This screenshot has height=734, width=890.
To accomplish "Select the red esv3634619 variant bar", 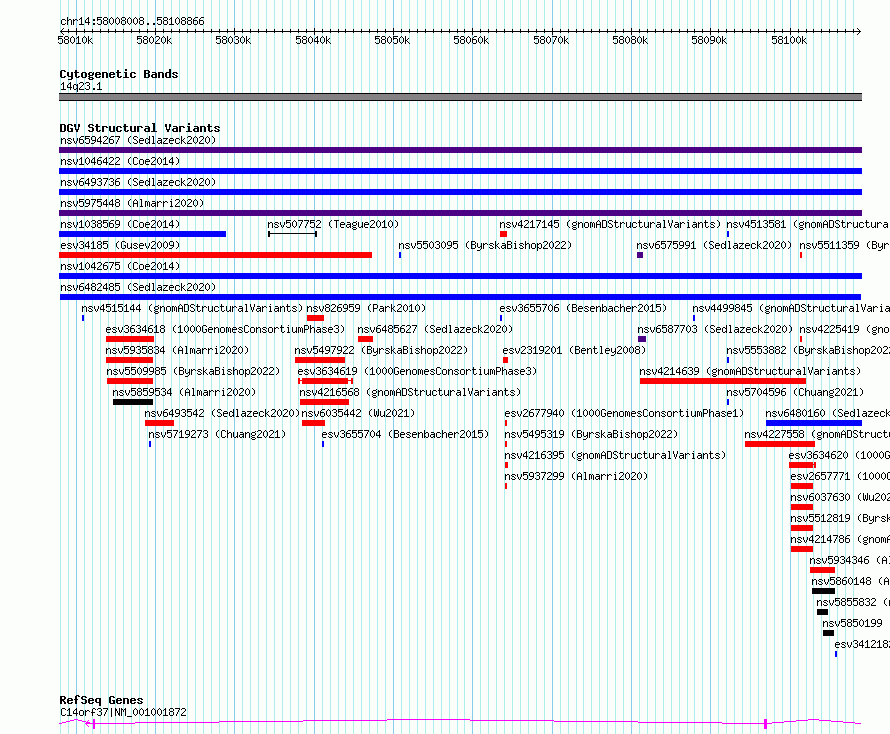I will pyautogui.click(x=326, y=381).
